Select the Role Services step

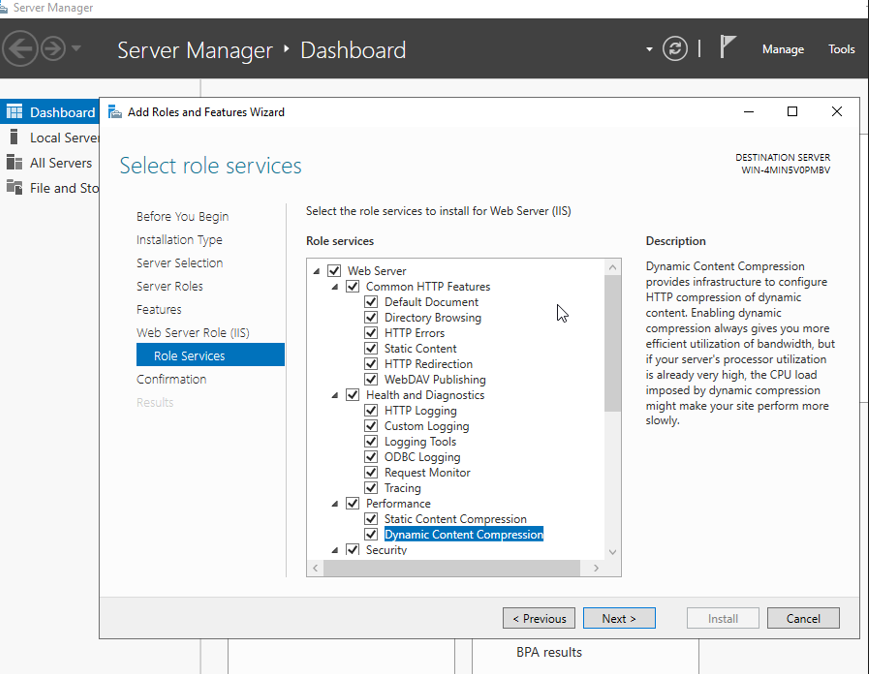coord(210,355)
